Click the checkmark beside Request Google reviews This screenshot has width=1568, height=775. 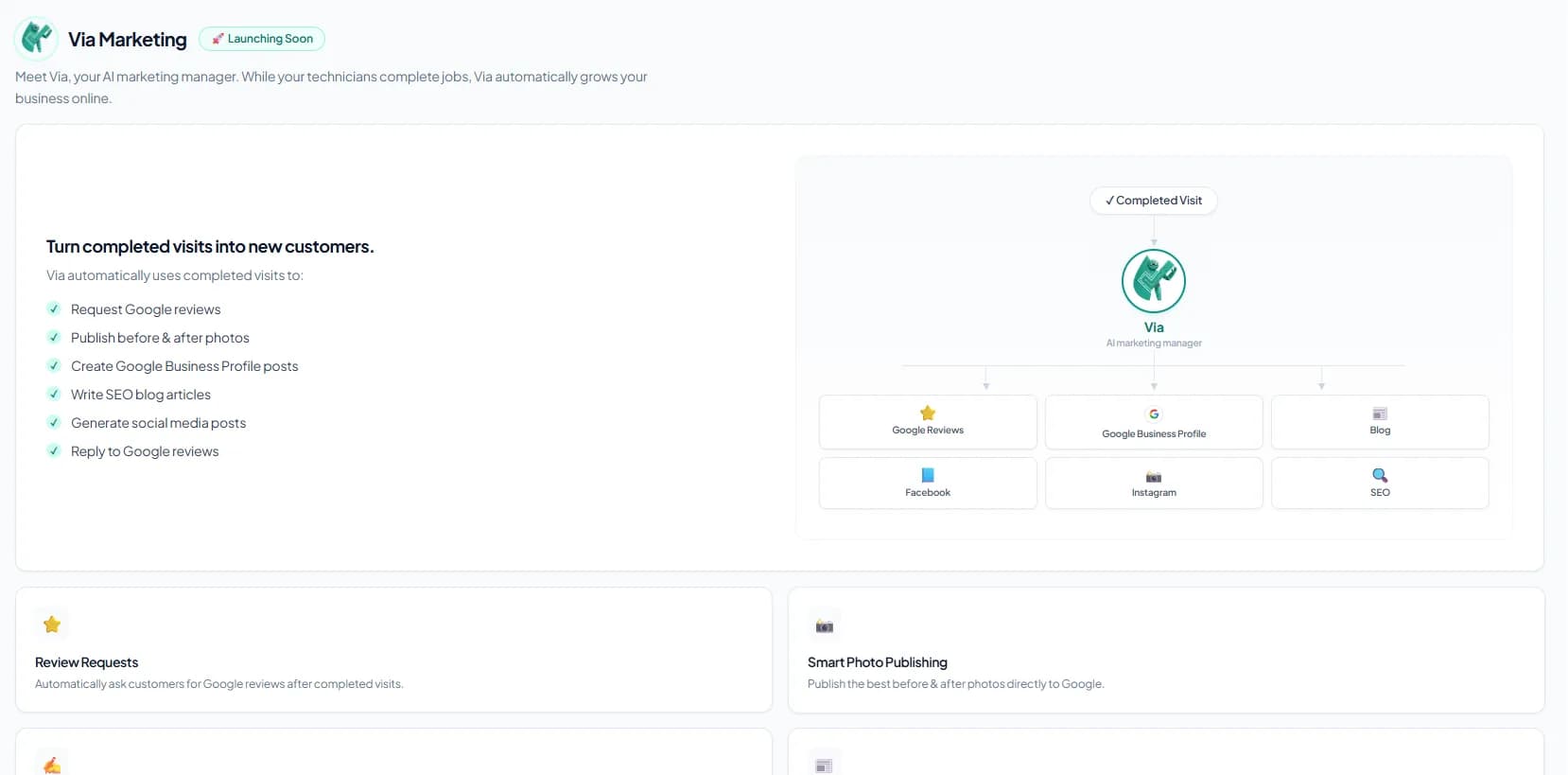click(x=54, y=308)
